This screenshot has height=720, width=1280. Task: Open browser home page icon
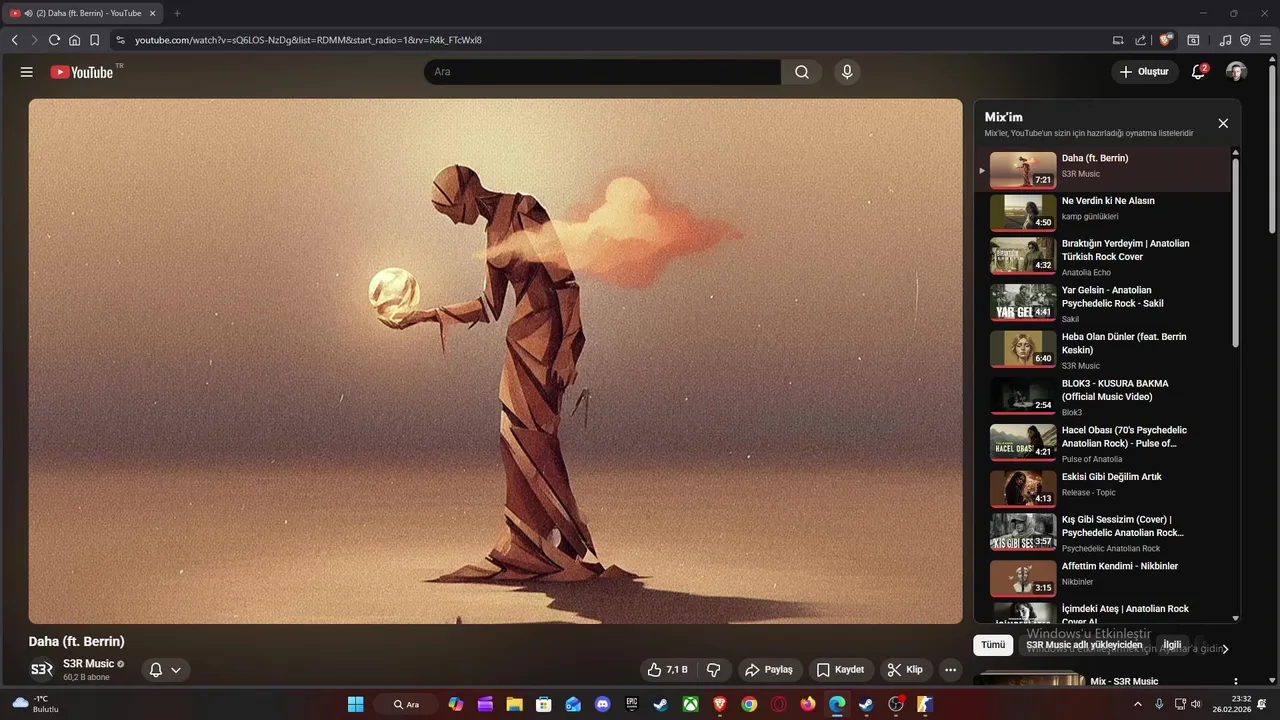(74, 40)
